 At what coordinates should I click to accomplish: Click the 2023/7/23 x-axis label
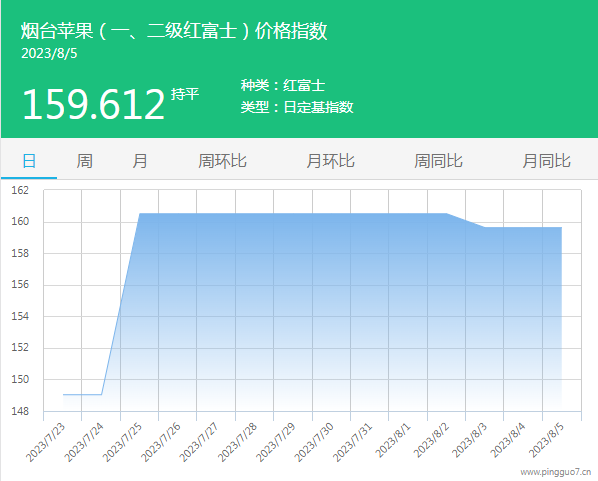[46, 442]
